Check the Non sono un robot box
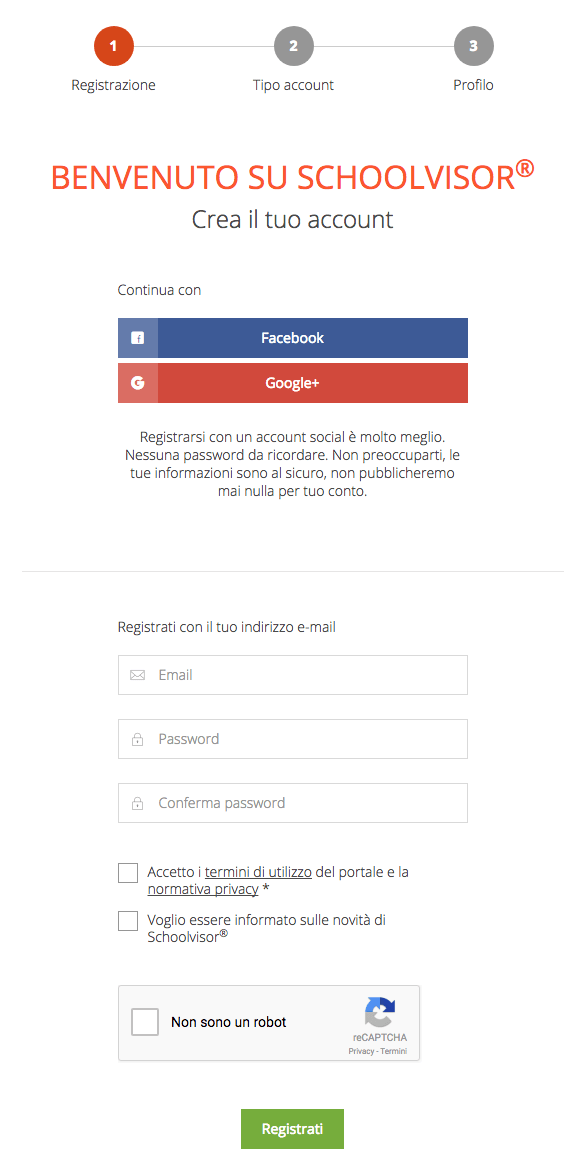566x1162 pixels. [144, 1022]
